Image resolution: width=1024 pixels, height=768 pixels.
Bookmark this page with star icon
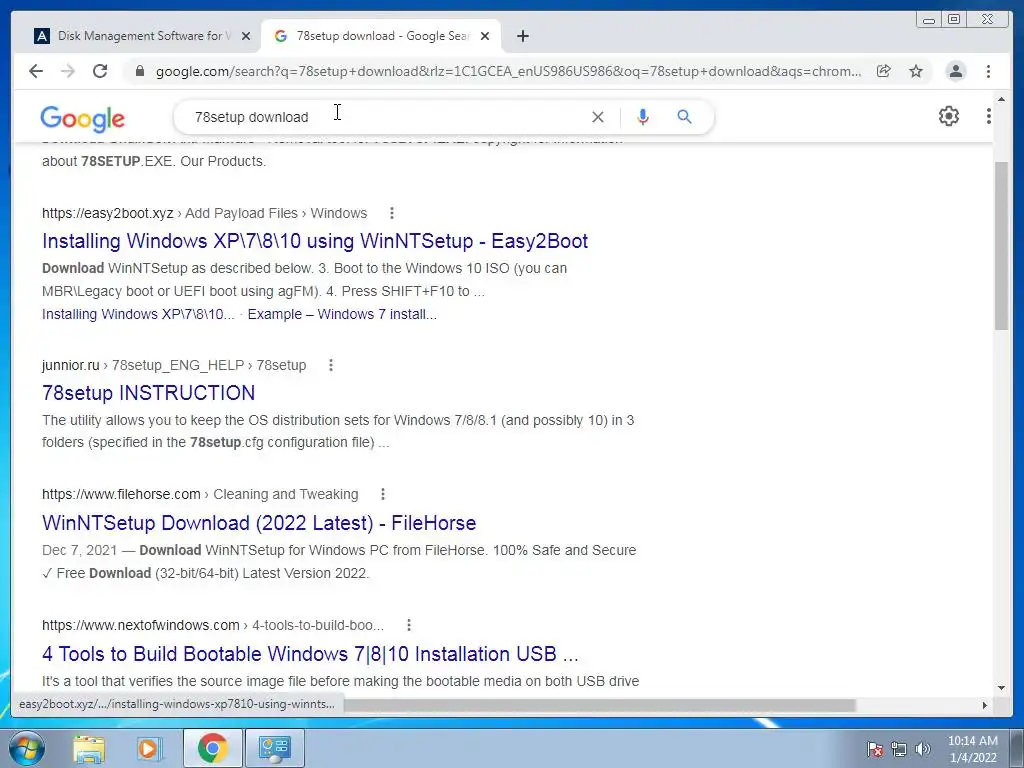[916, 71]
